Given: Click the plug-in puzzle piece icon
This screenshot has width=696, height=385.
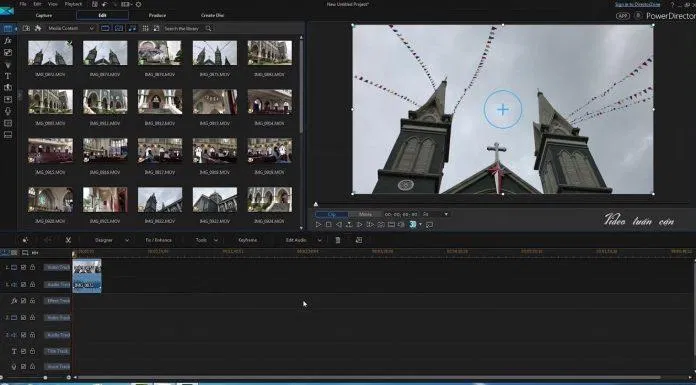Looking at the screenshot, I should [38, 28].
